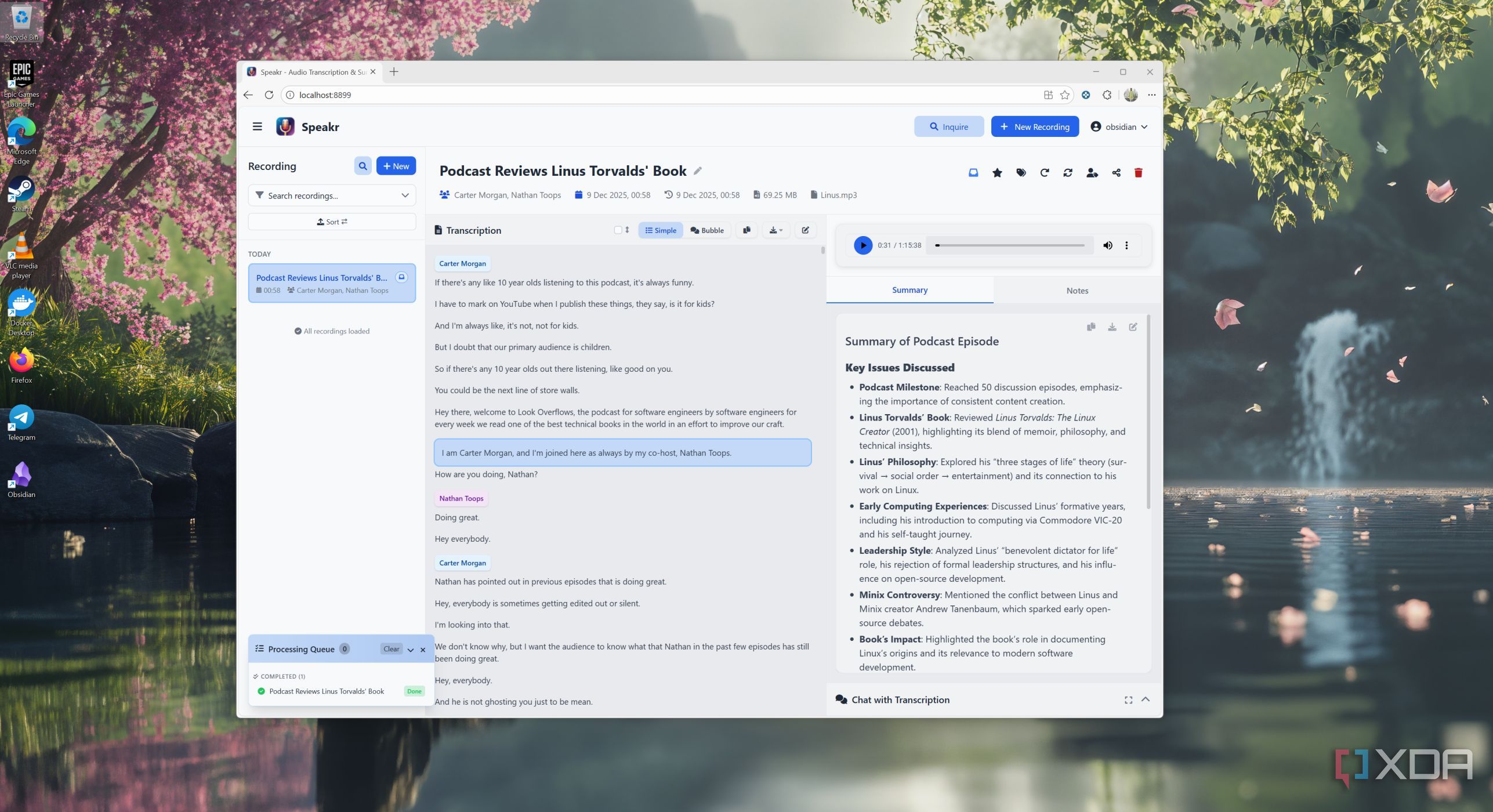The image size is (1493, 812).
Task: Open transcription download options dropdown
Action: click(776, 230)
